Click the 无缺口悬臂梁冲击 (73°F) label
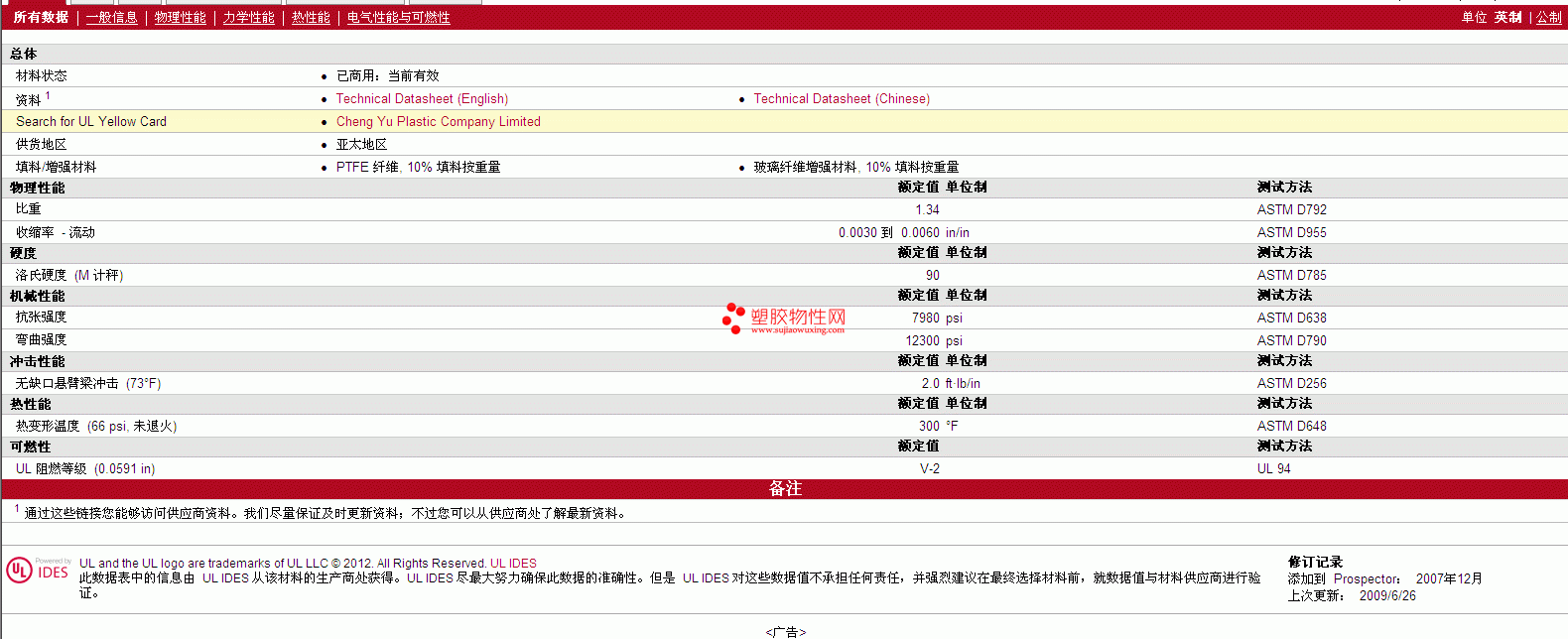This screenshot has height=639, width=1568. click(88, 383)
